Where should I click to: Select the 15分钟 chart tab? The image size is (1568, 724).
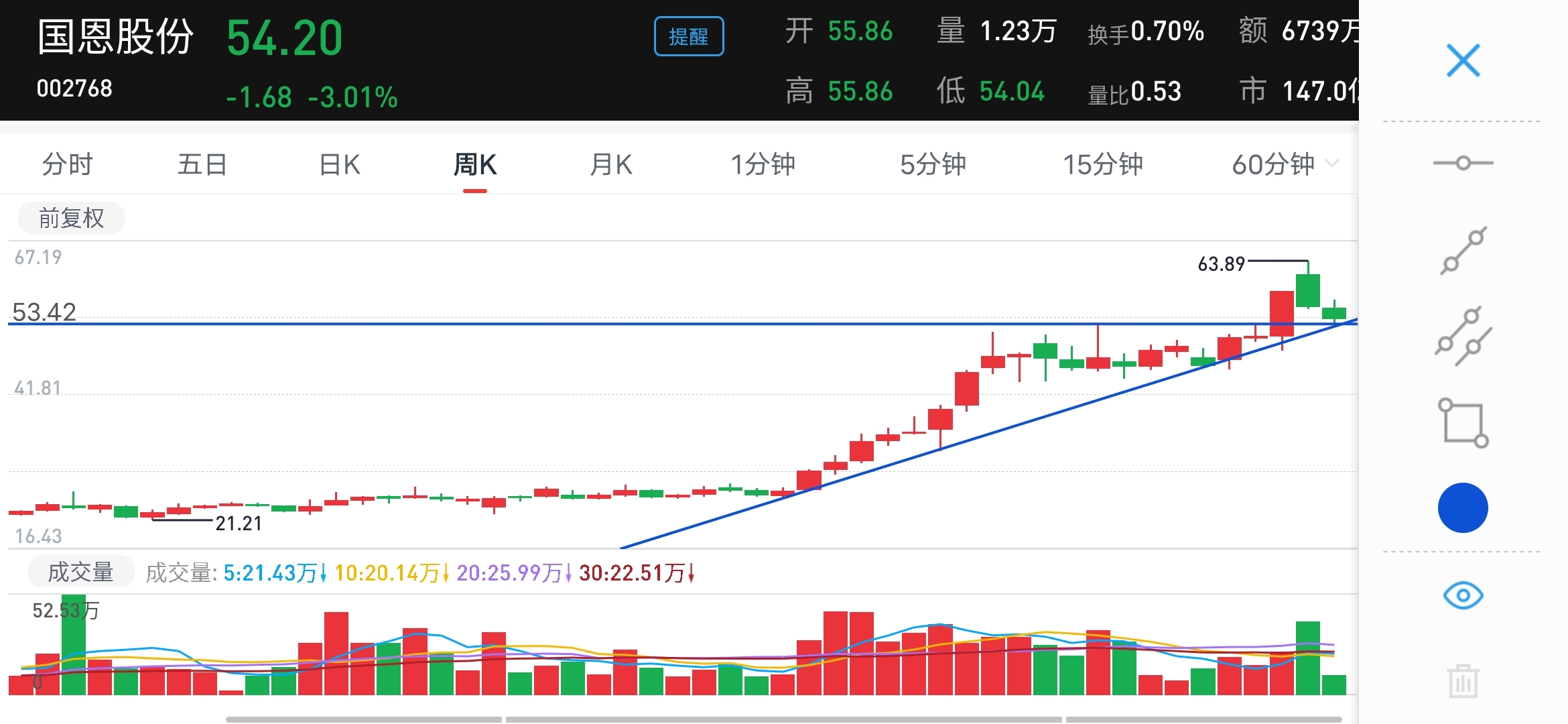point(1102,164)
